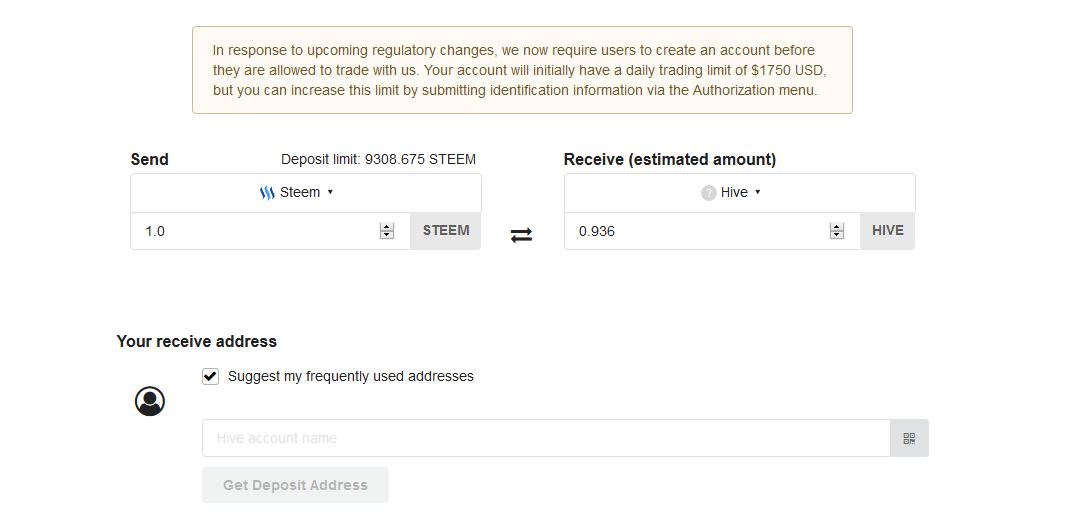The height and width of the screenshot is (526, 1069).
Task: Expand the Steem currency dropdown arrow
Action: (330, 192)
